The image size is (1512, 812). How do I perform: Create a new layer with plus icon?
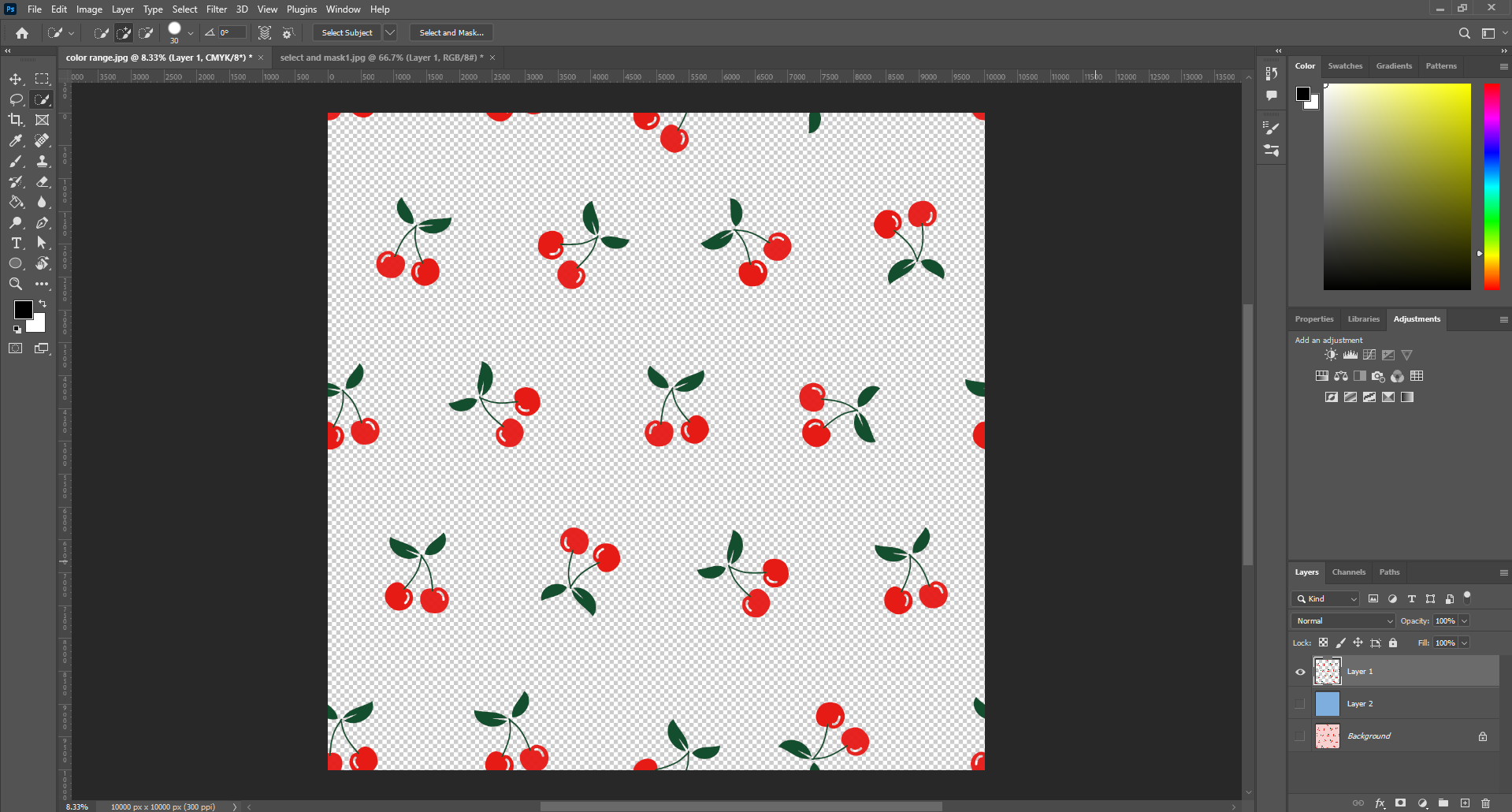[1465, 803]
